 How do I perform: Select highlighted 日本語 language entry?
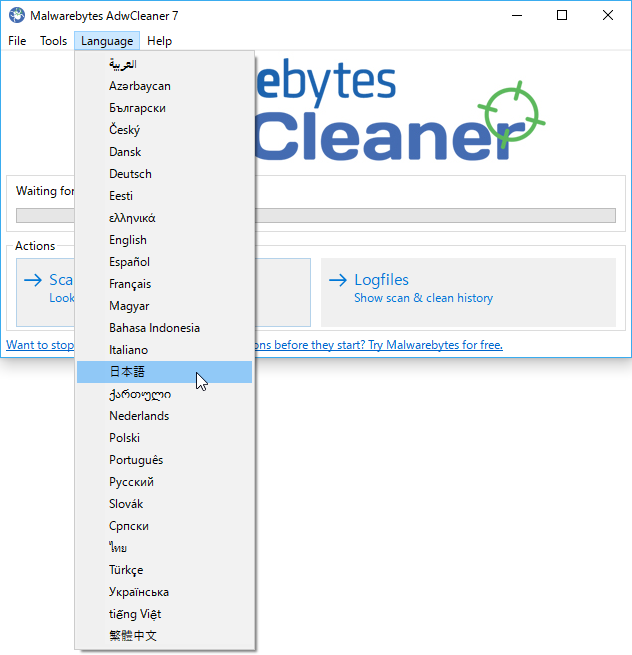[x=165, y=372]
